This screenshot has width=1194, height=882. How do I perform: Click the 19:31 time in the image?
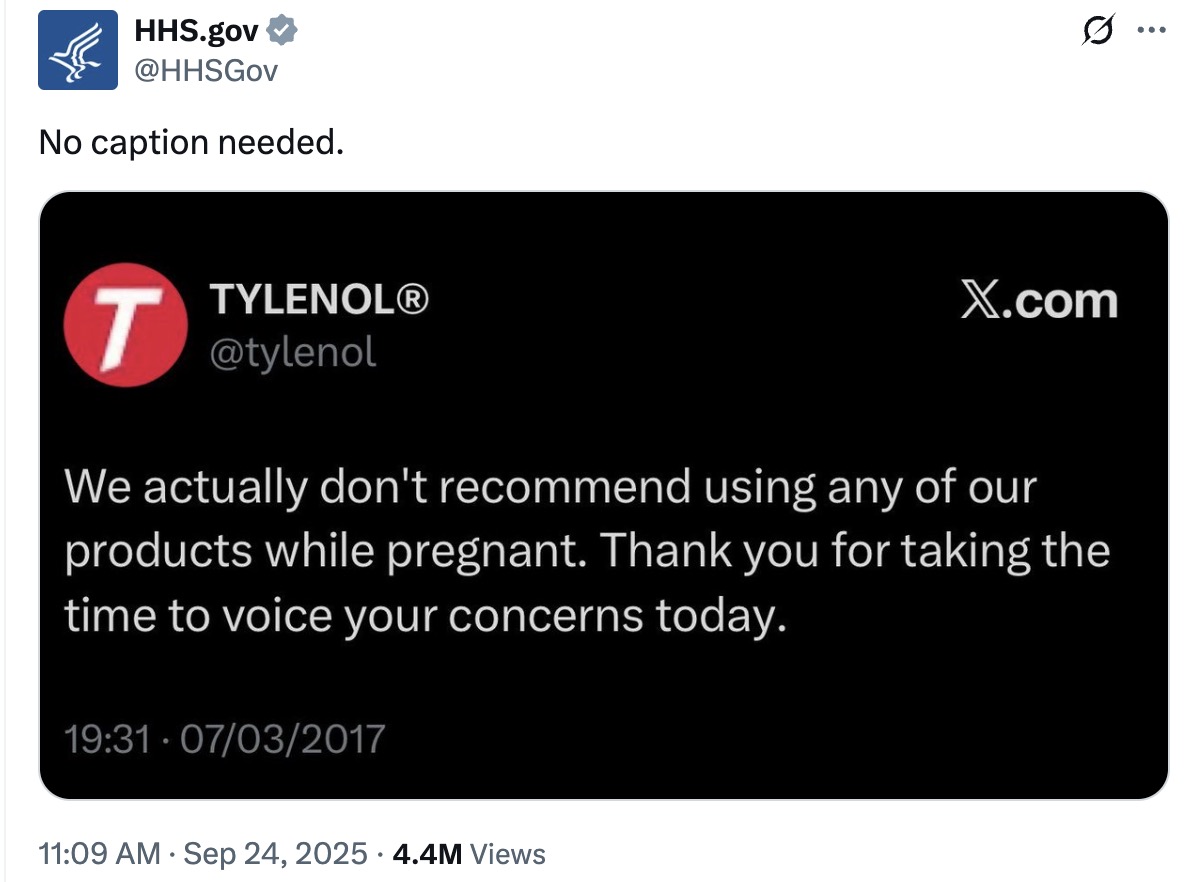[108, 739]
